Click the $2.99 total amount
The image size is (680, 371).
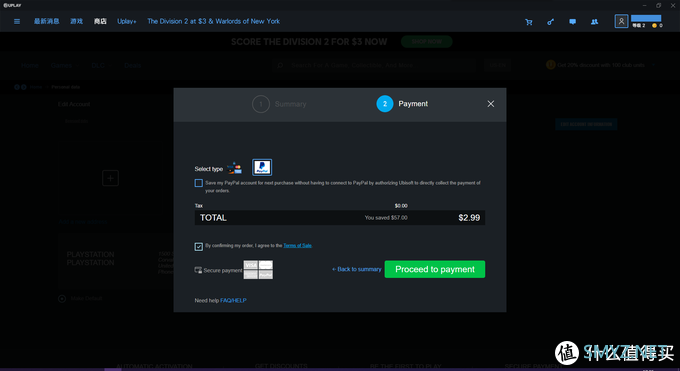(x=469, y=218)
